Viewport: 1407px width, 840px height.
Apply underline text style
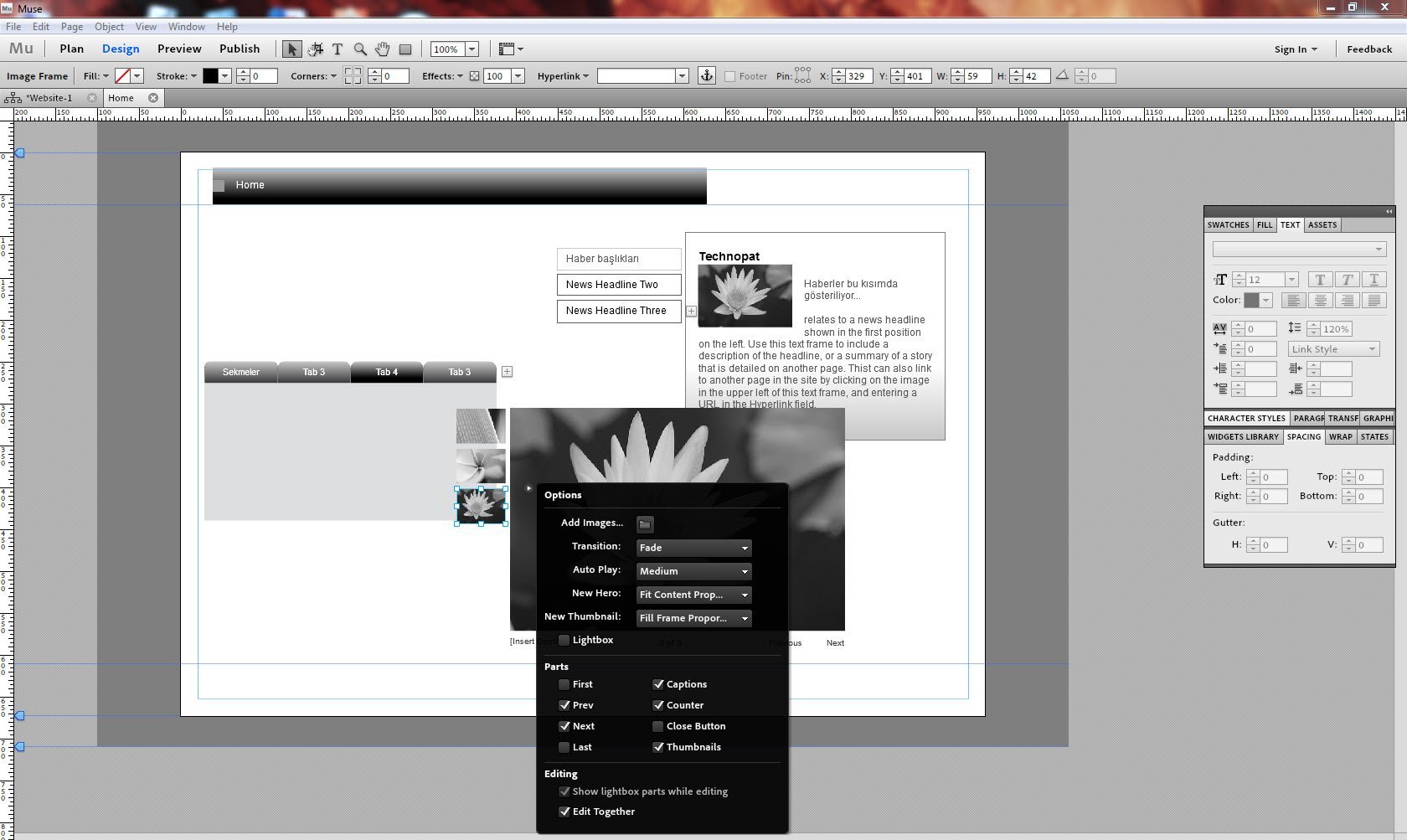click(x=1373, y=280)
